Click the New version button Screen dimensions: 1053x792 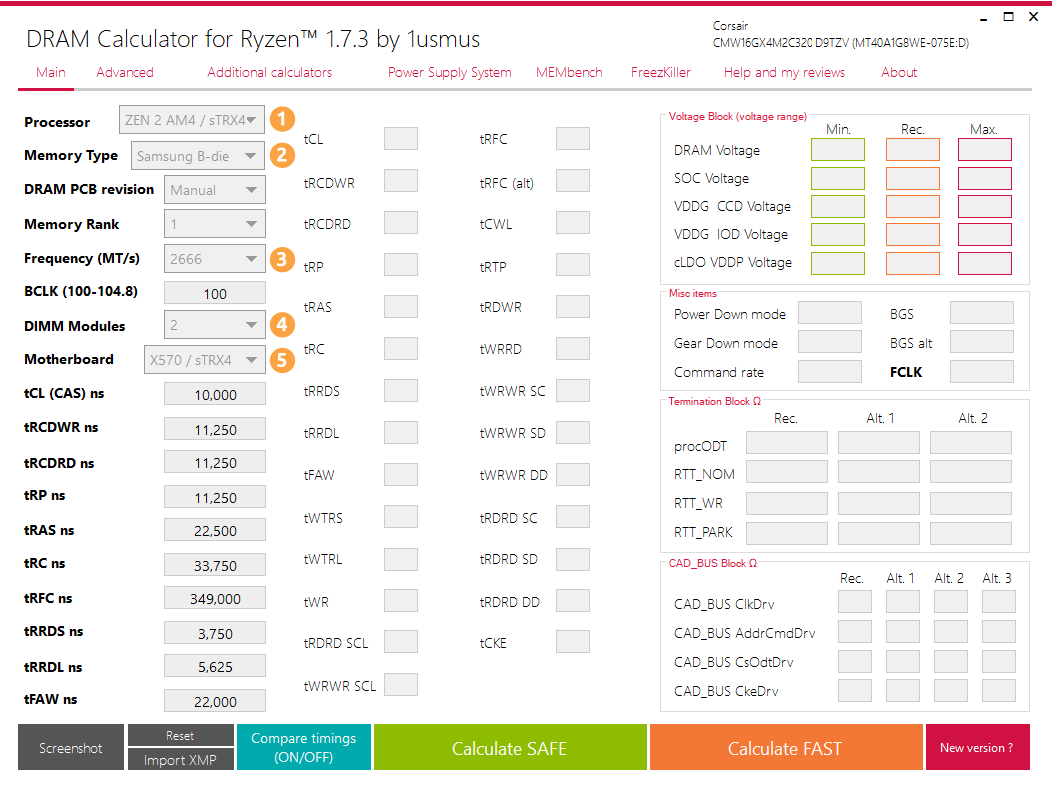[x=977, y=746]
